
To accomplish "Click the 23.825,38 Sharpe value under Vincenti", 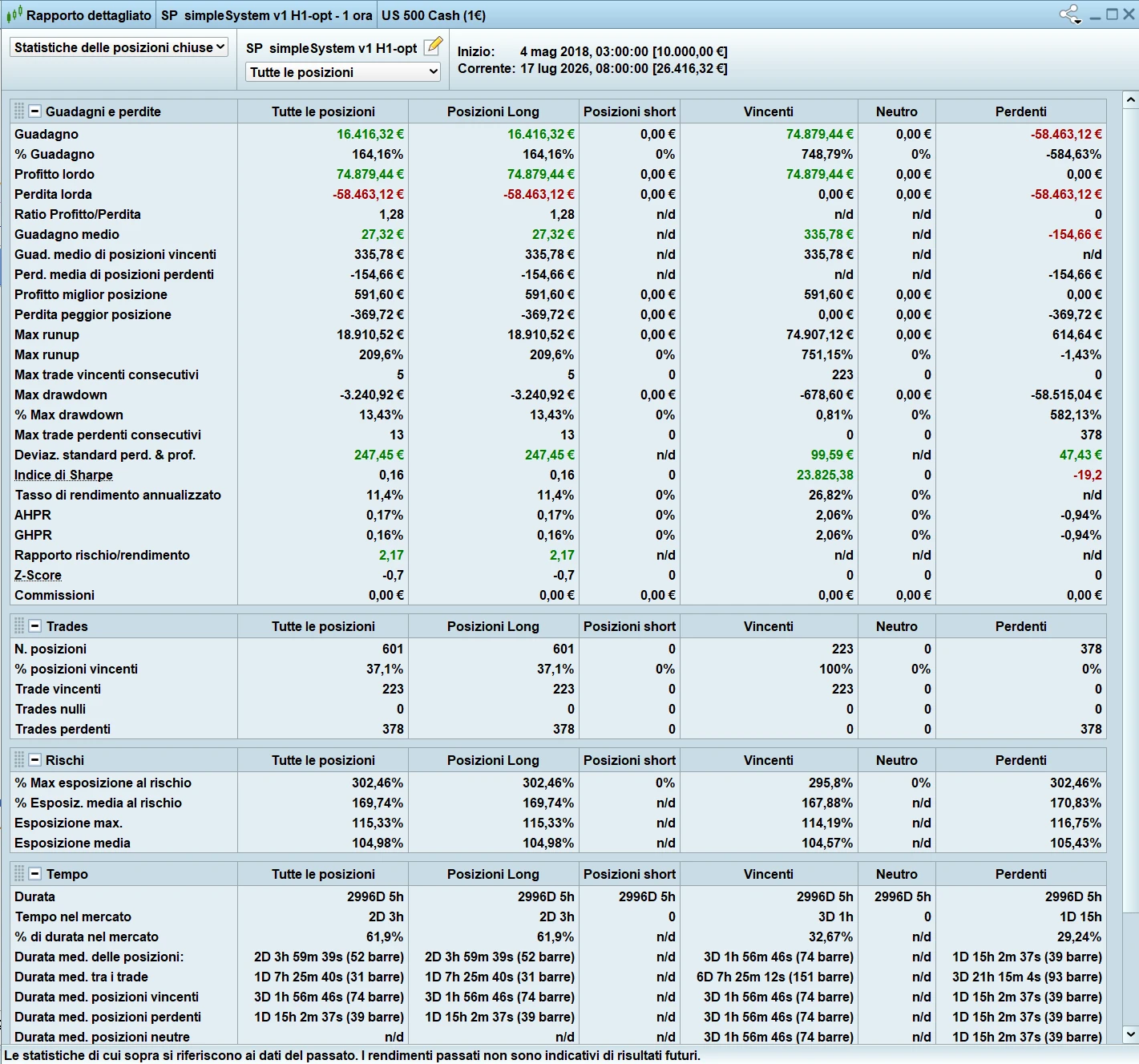I will 825,475.
